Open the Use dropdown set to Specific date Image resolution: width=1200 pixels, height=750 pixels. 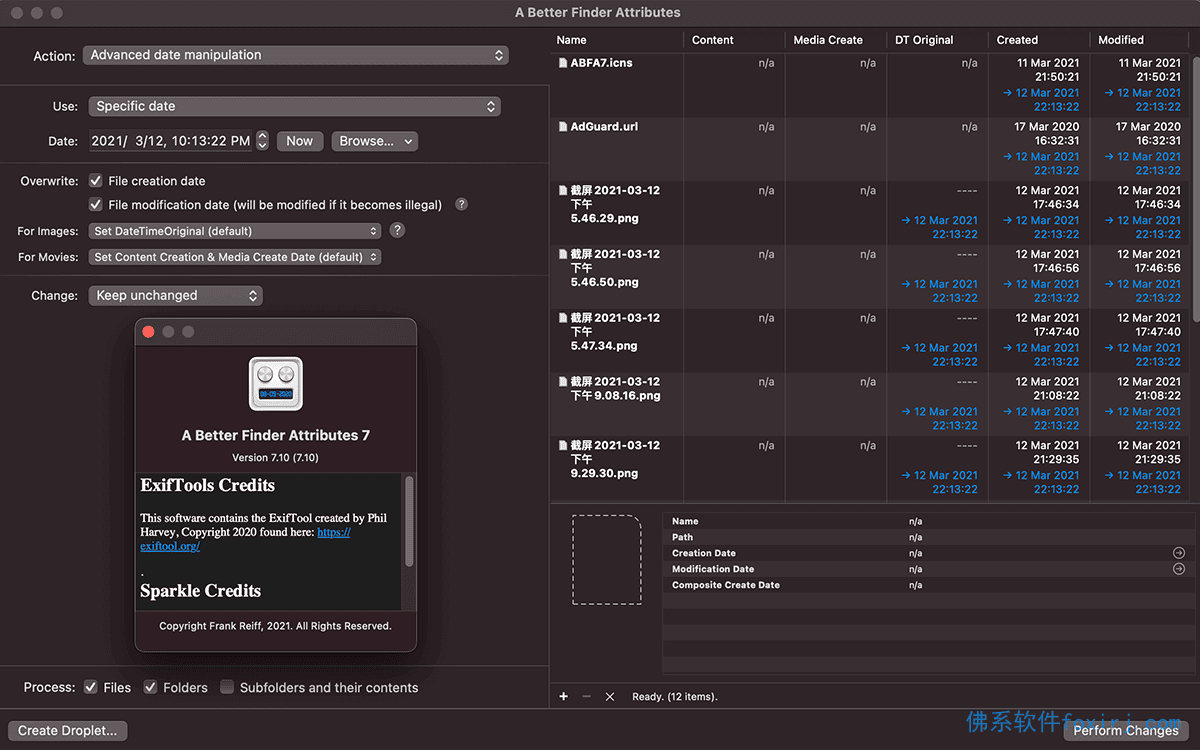(x=295, y=106)
